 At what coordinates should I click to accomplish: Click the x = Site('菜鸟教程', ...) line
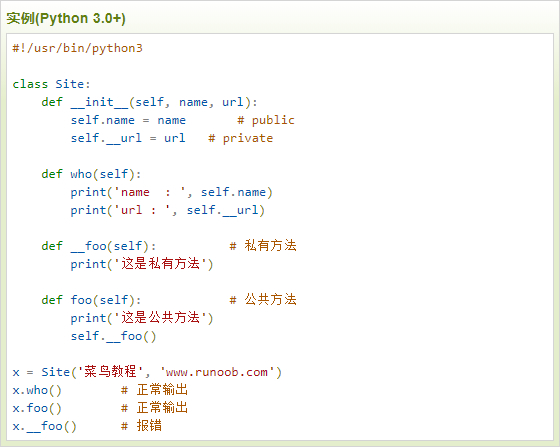tap(147, 372)
